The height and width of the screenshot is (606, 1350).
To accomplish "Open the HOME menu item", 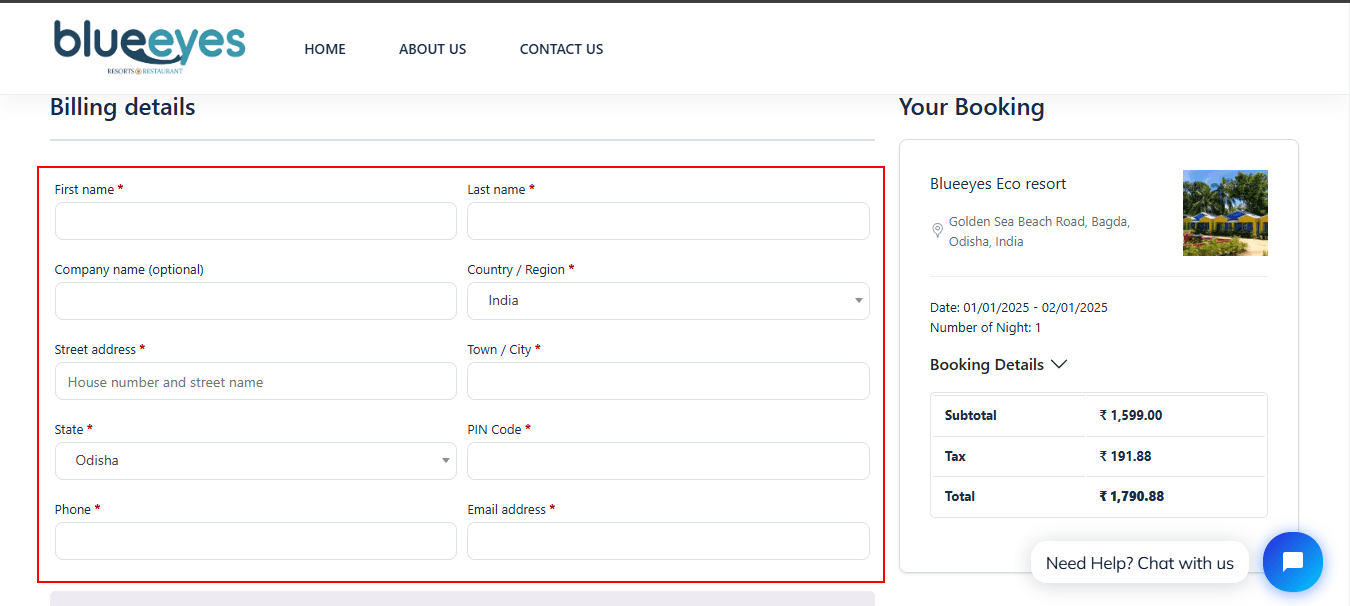I will 325,49.
